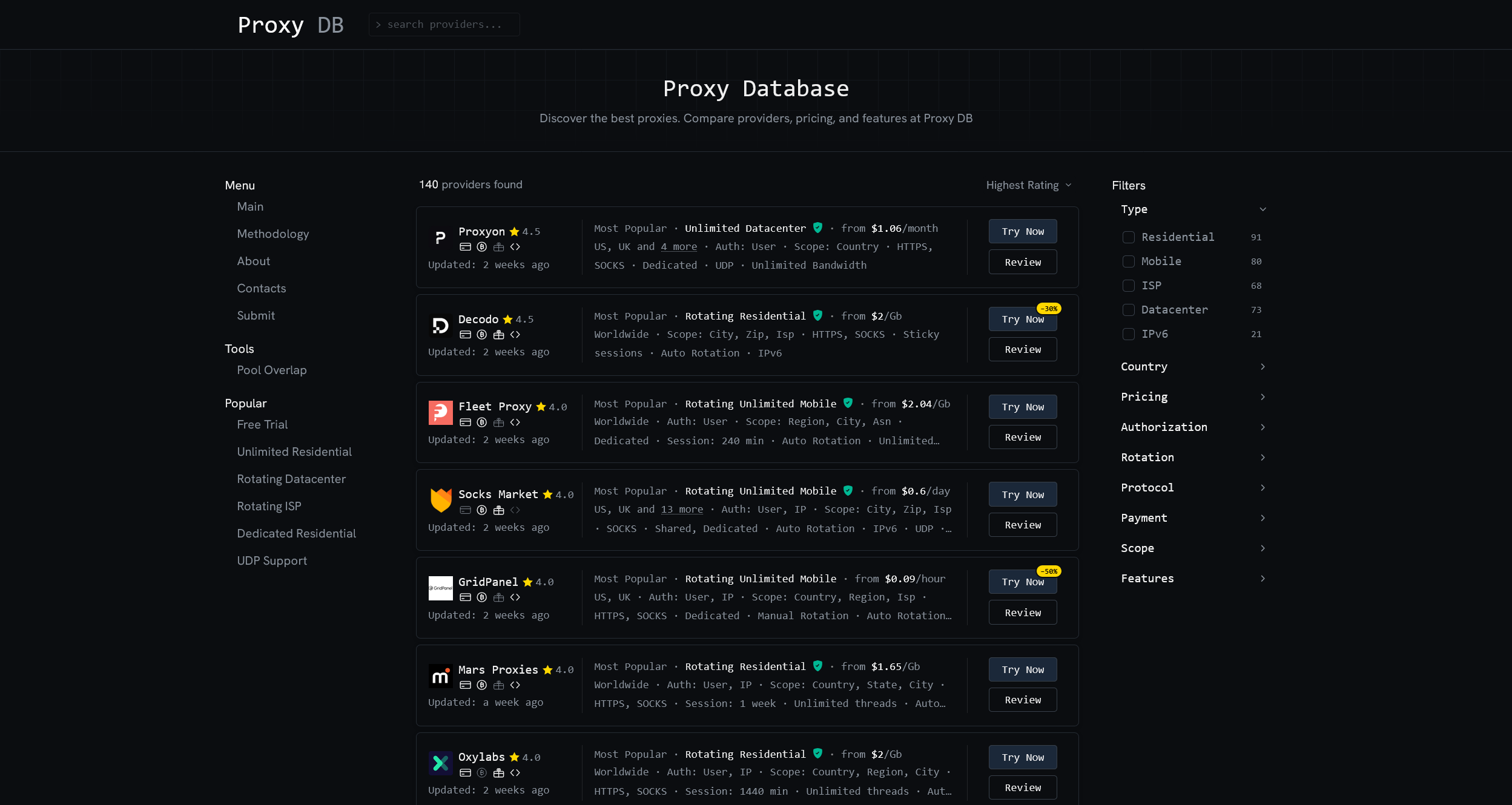The image size is (1512, 805).
Task: Open the Dedicated Residential popular list
Action: tap(296, 534)
